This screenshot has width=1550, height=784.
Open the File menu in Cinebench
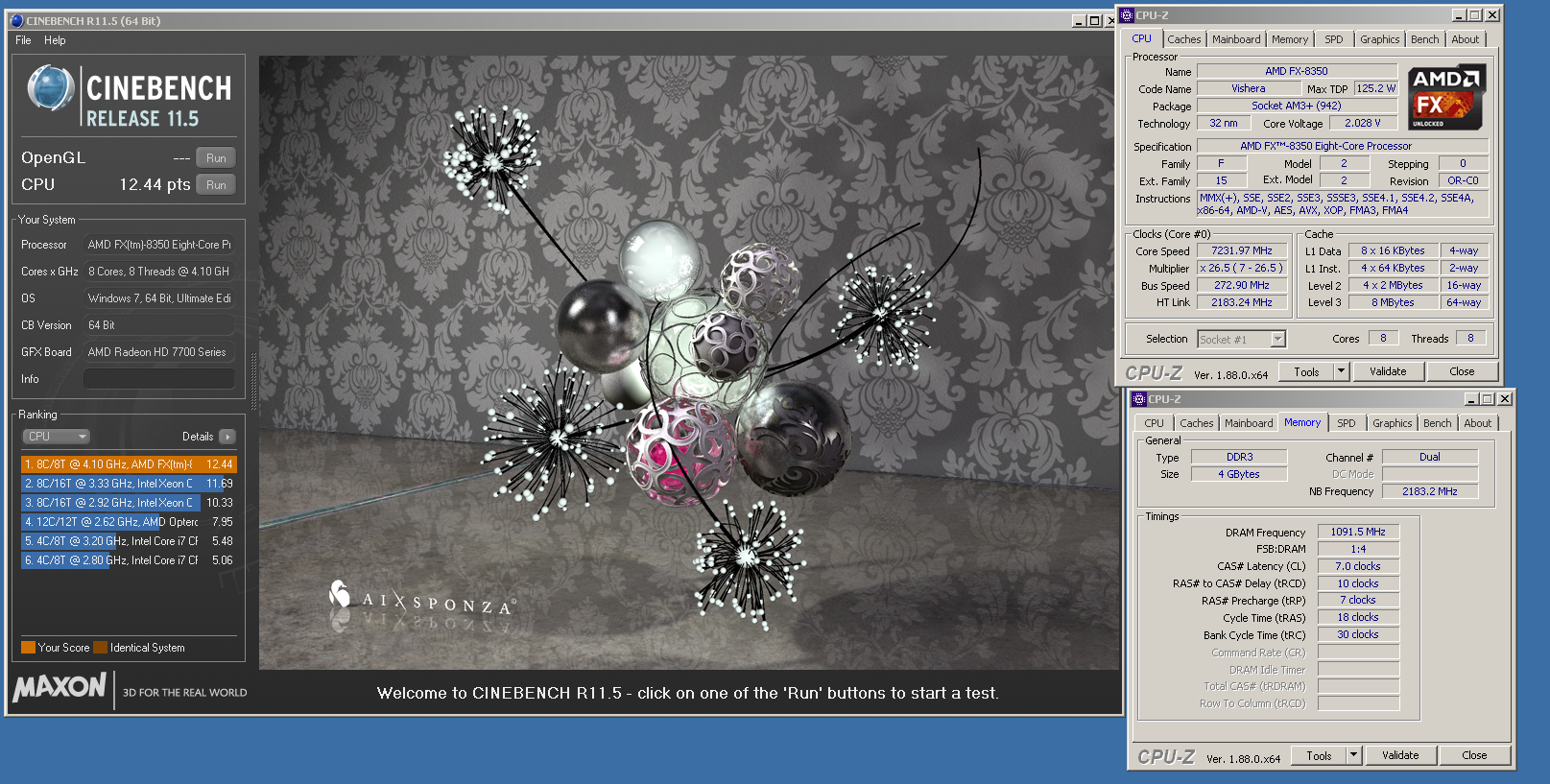click(x=23, y=40)
